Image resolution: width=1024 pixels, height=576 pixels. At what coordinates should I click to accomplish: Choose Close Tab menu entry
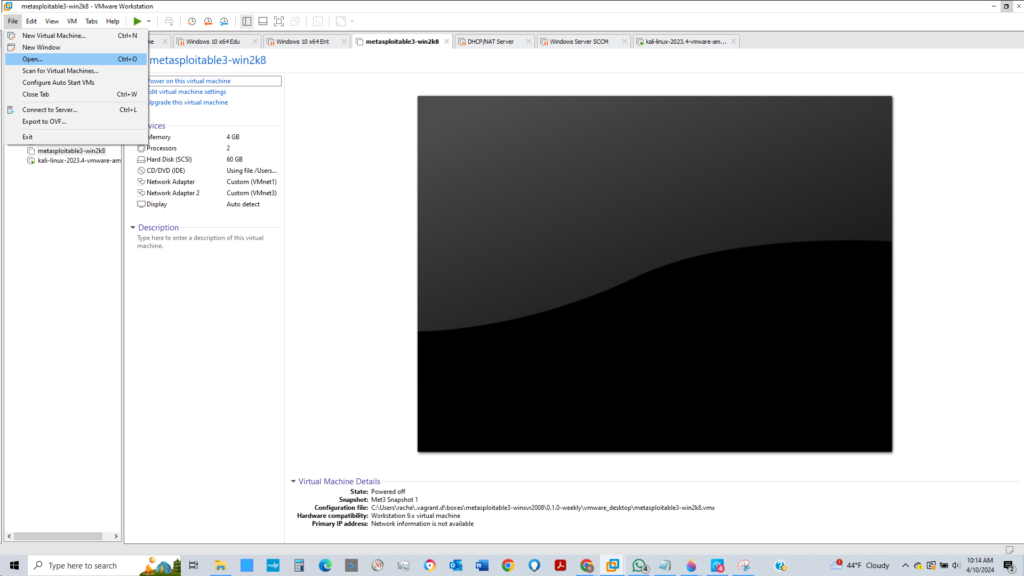click(x=76, y=95)
